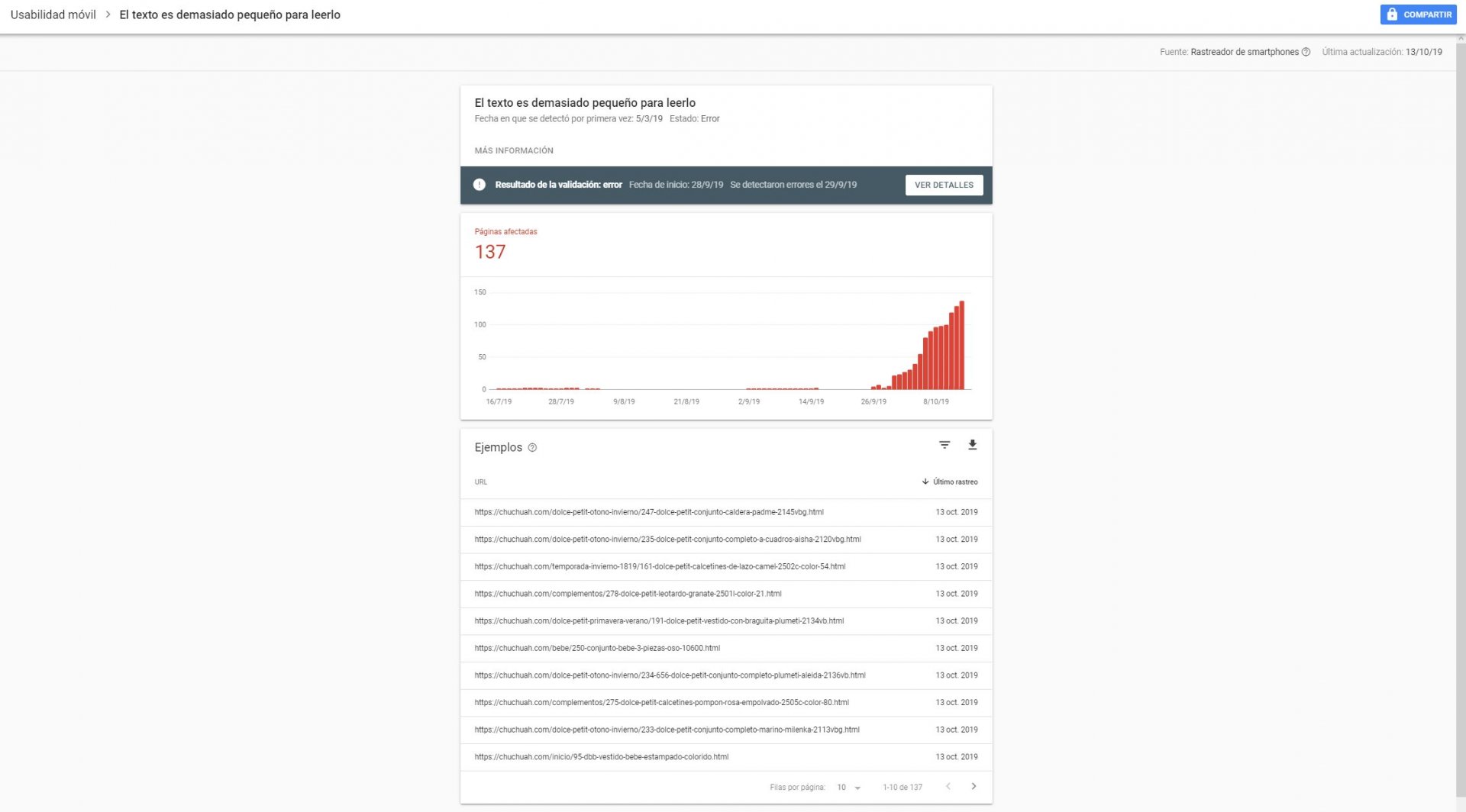Screen dimensions: 1466x812
Task: Open the leotardo-granate URL row
Action: (726, 594)
